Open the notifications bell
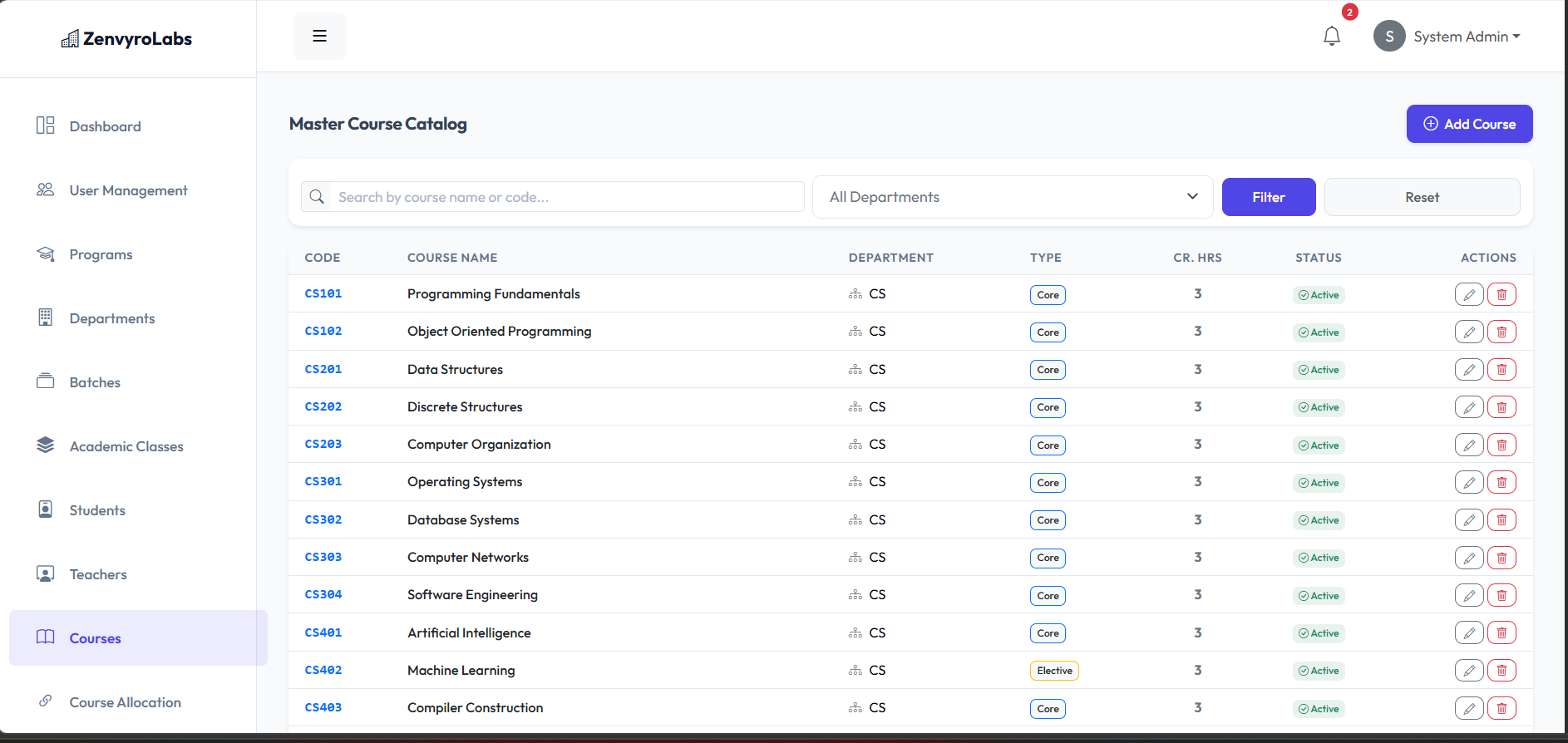The width and height of the screenshot is (1568, 743). (x=1331, y=37)
